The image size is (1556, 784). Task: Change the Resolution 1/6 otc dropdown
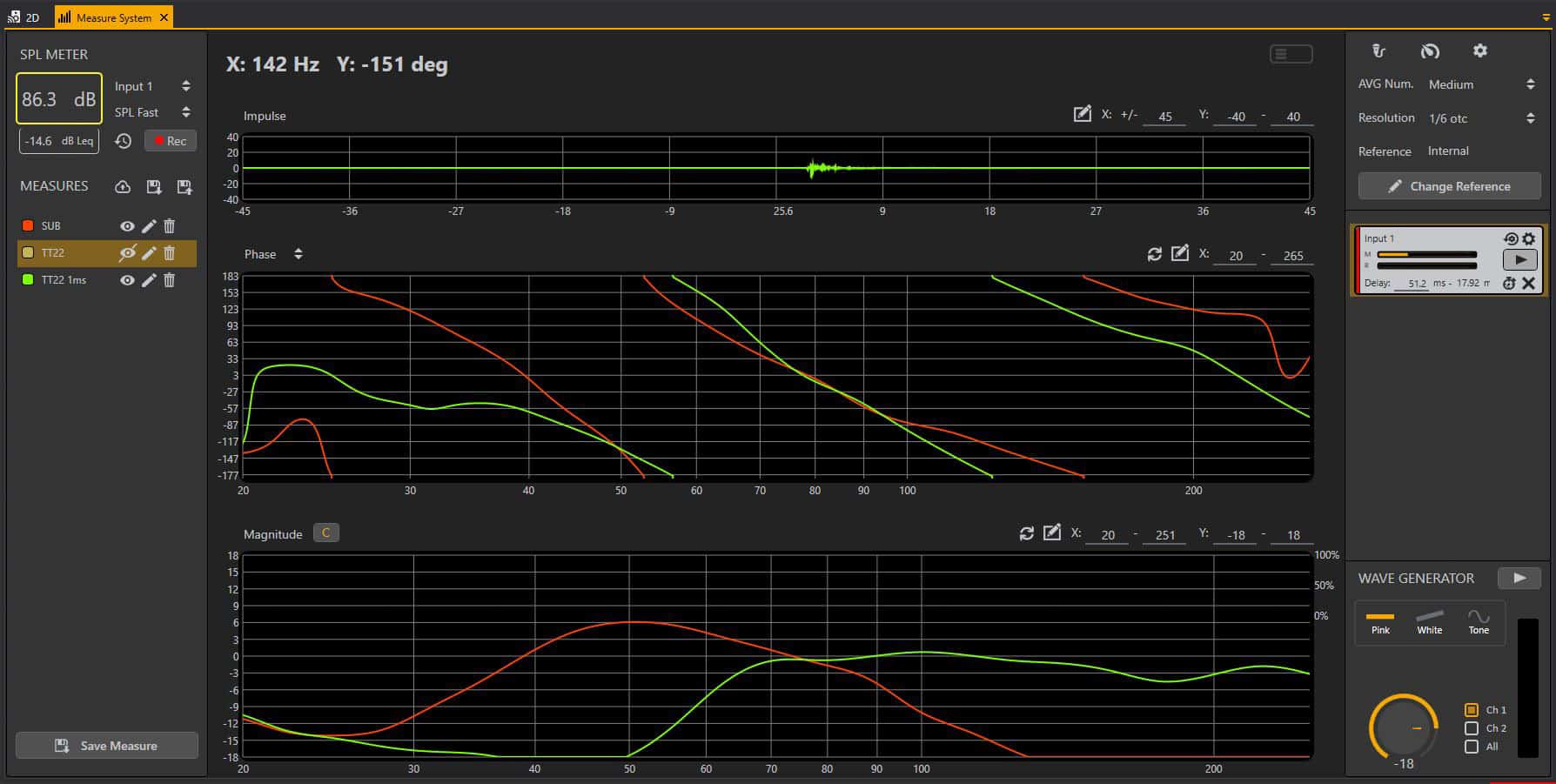coord(1530,118)
